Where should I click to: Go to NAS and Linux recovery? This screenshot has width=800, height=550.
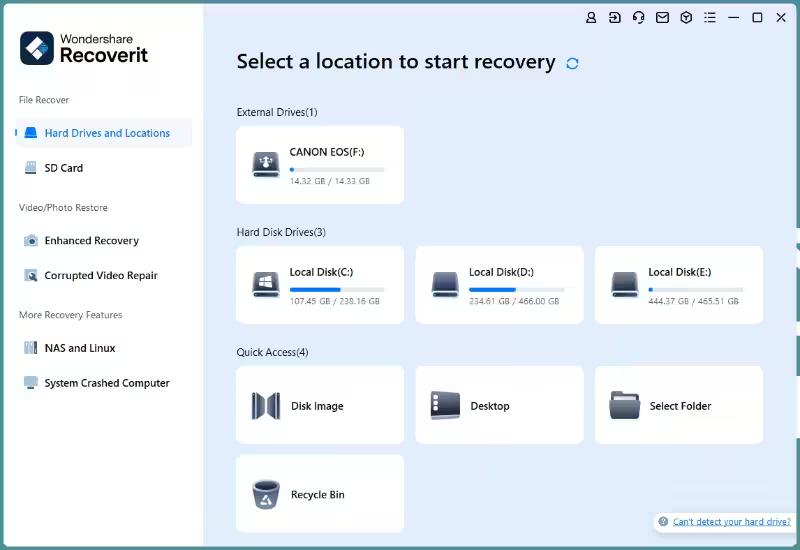[x=79, y=348]
